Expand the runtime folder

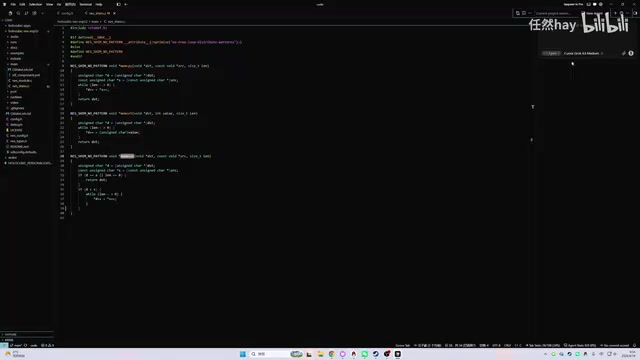coord(16,97)
